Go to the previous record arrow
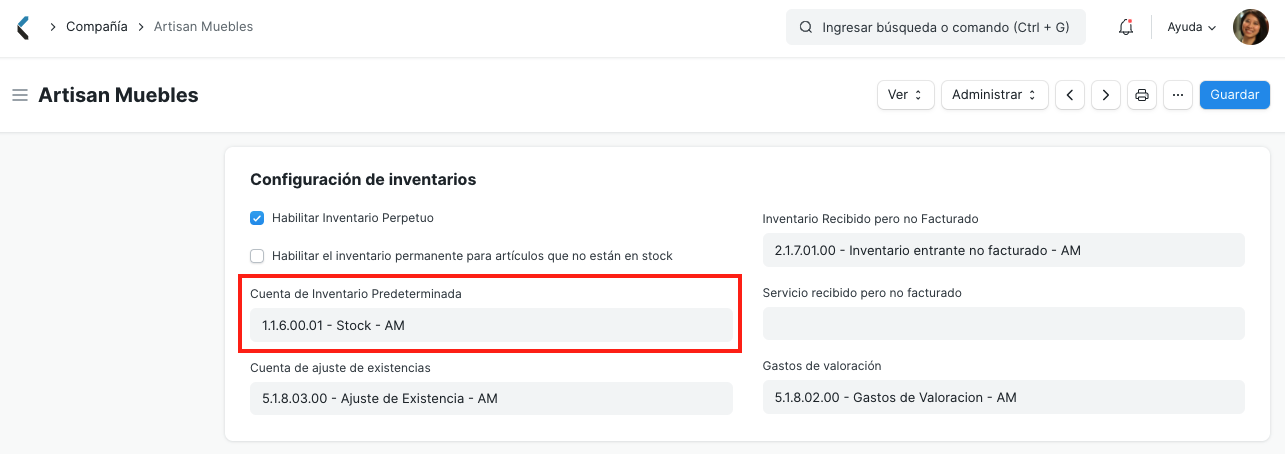Screen dimensions: 1285x454 click(x=1070, y=95)
